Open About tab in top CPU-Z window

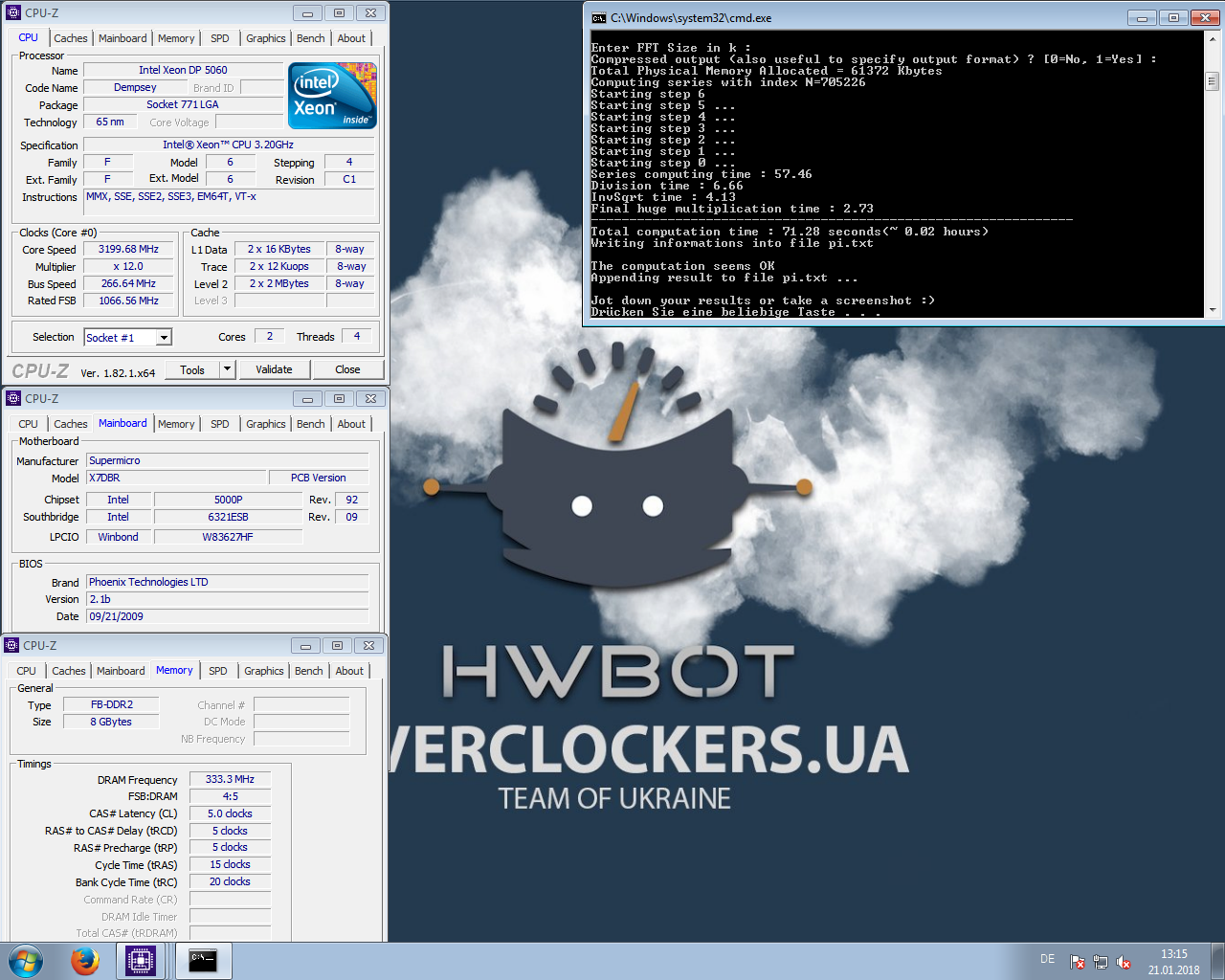click(x=351, y=38)
